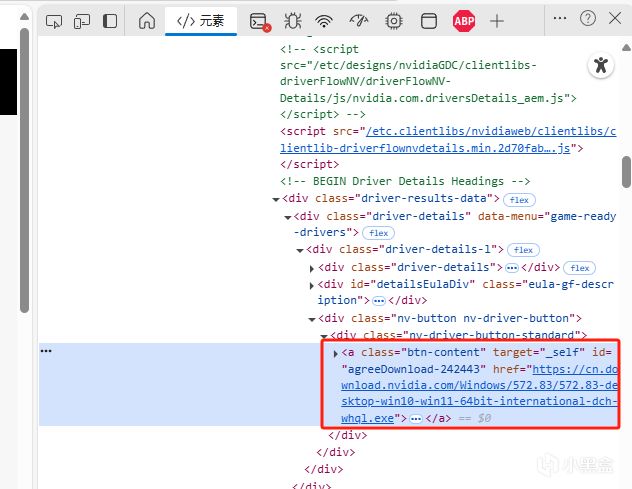The height and width of the screenshot is (489, 632).
Task: Select the first </div> after the anchor
Action: point(348,435)
